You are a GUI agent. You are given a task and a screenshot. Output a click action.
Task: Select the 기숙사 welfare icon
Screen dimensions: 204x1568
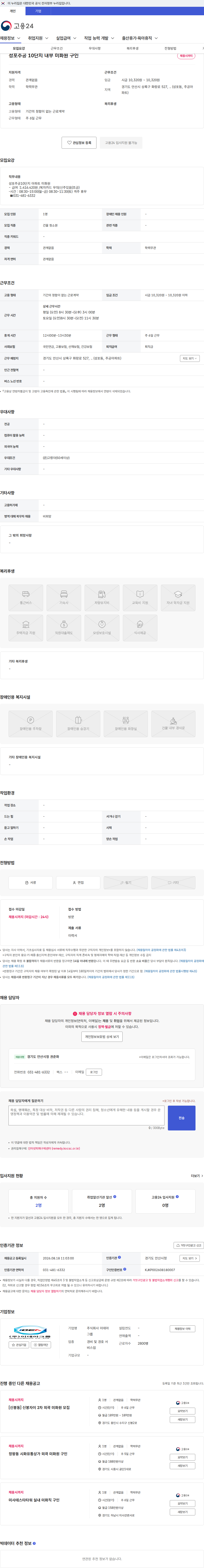coord(64,598)
